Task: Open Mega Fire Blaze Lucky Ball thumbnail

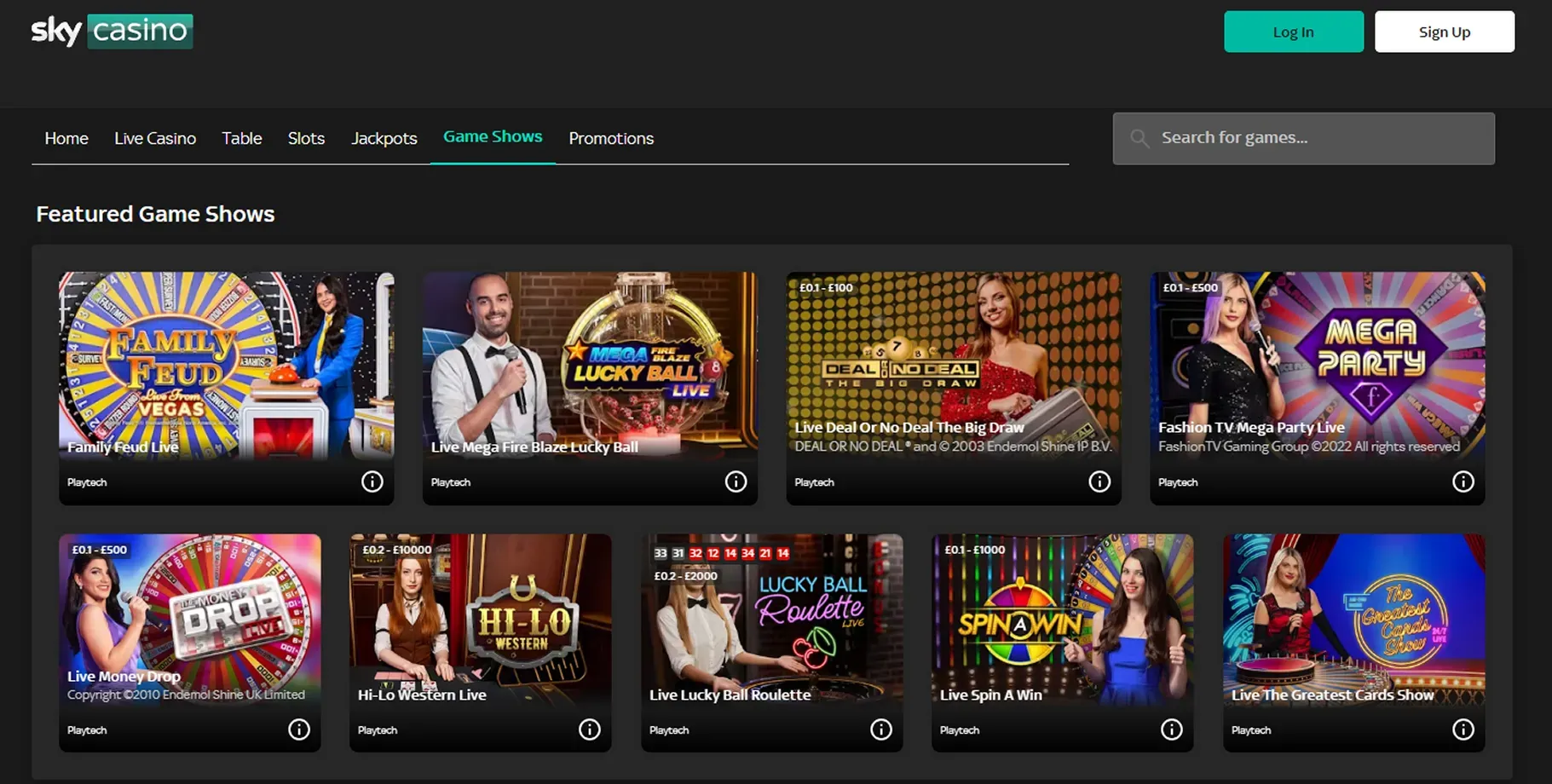Action: tap(590, 366)
